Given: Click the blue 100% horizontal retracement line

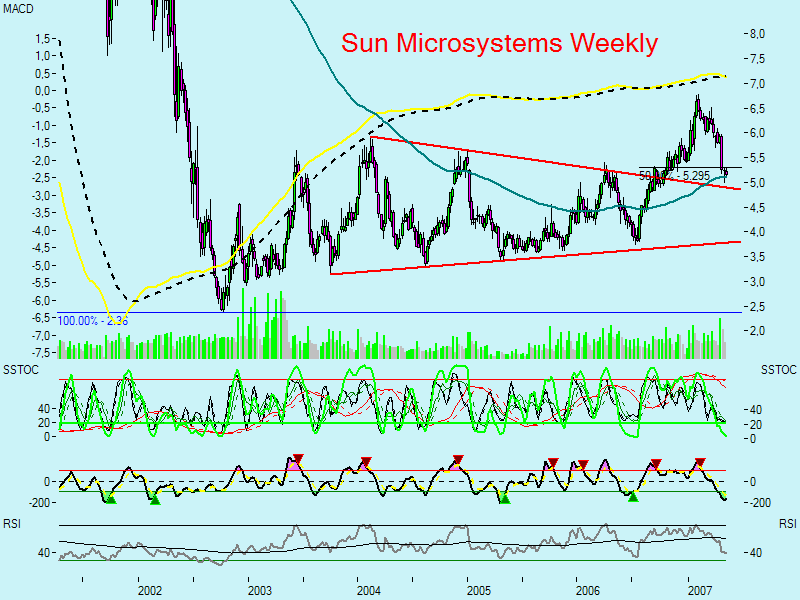Looking at the screenshot, I should [398, 312].
